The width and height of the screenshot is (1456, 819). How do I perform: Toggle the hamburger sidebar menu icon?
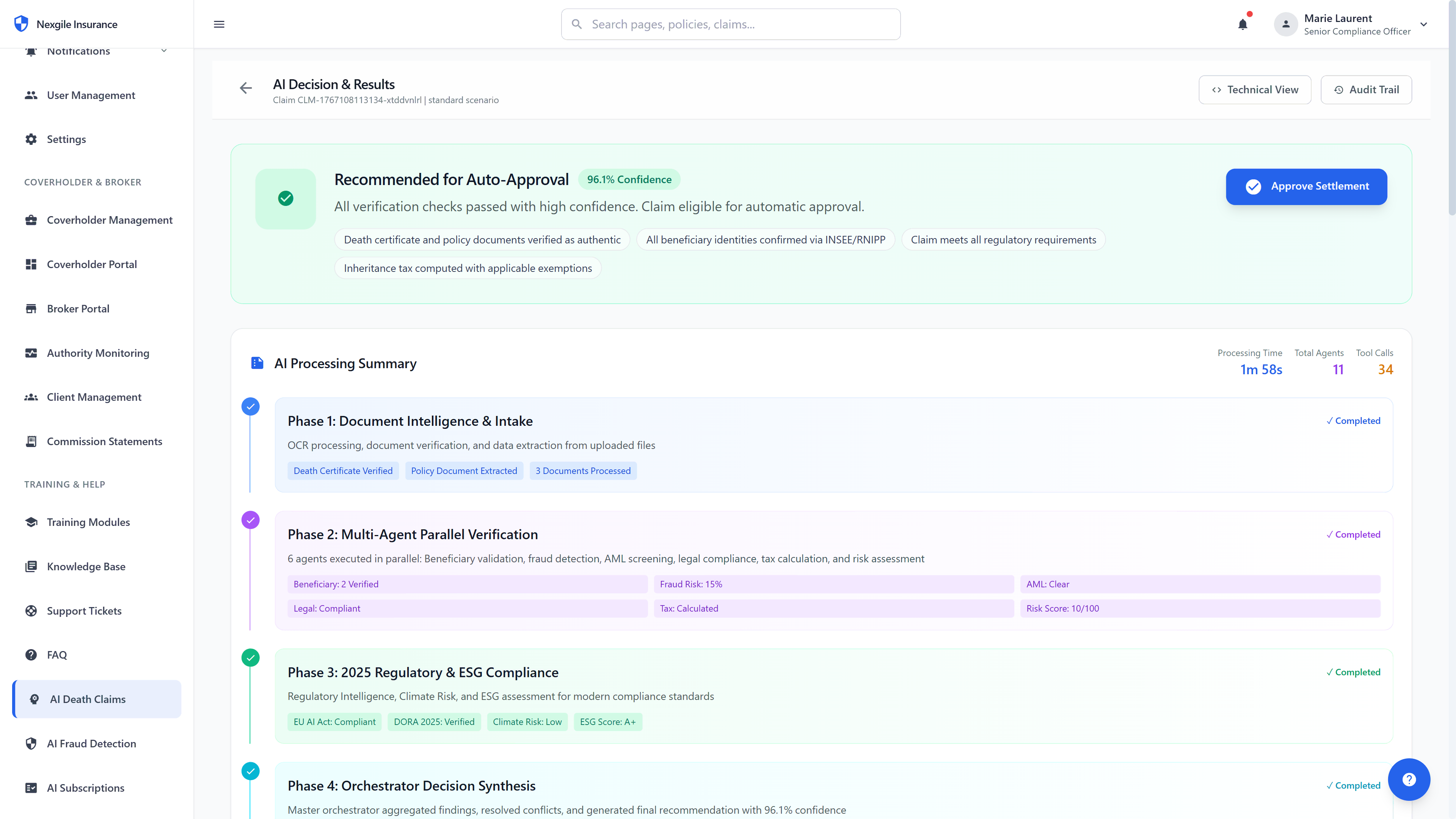click(x=219, y=24)
